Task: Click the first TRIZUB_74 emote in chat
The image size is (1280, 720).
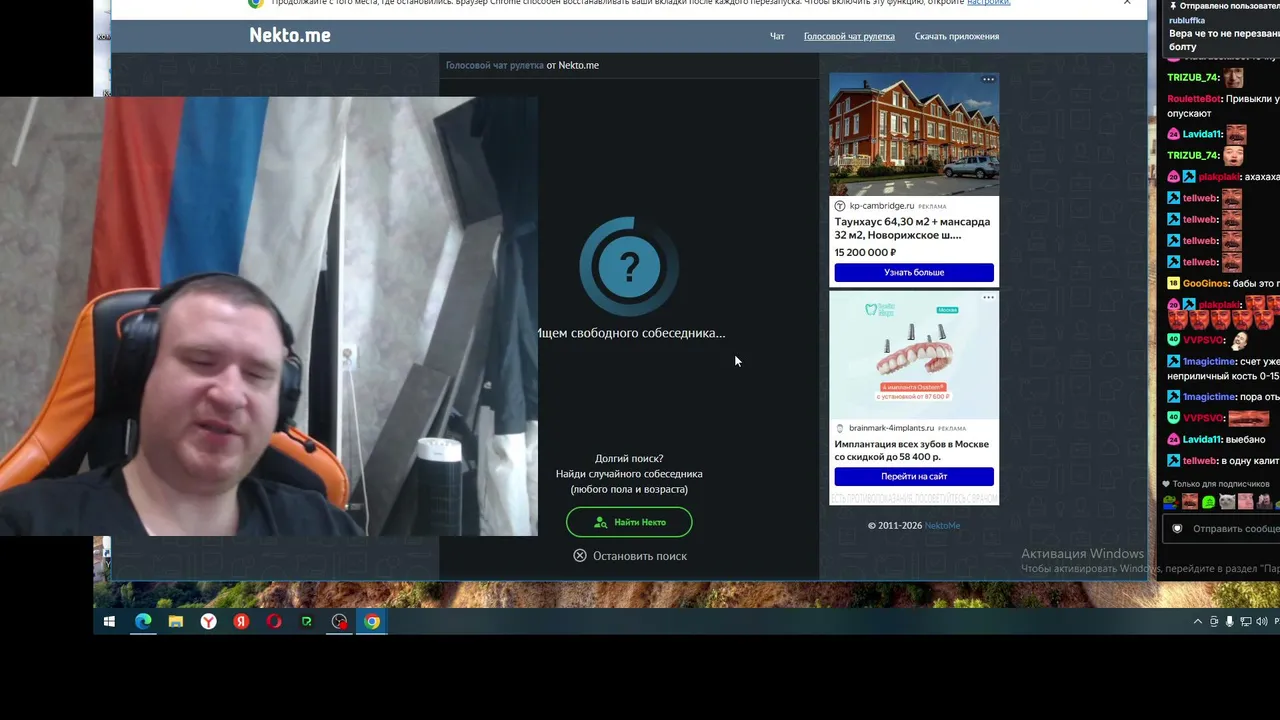Action: (x=1235, y=77)
